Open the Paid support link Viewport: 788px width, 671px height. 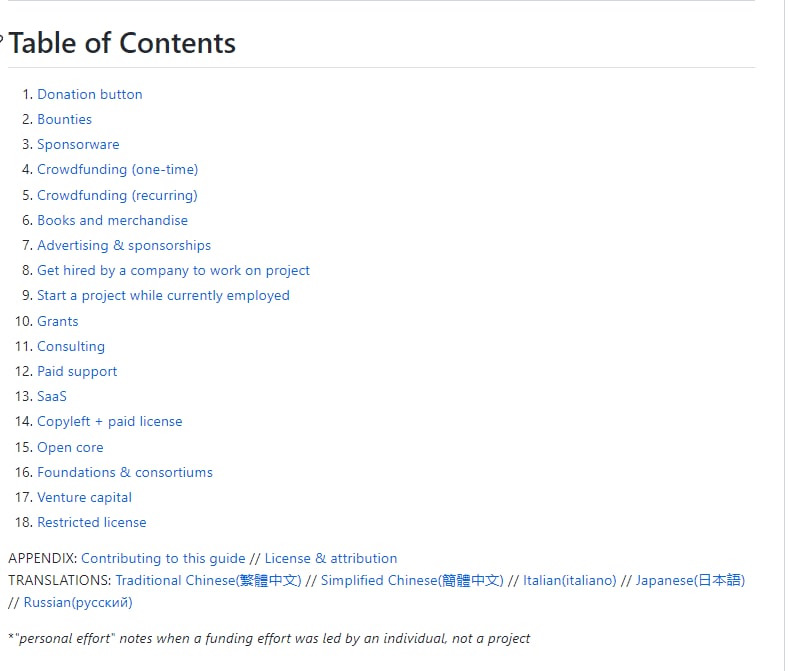tap(77, 371)
